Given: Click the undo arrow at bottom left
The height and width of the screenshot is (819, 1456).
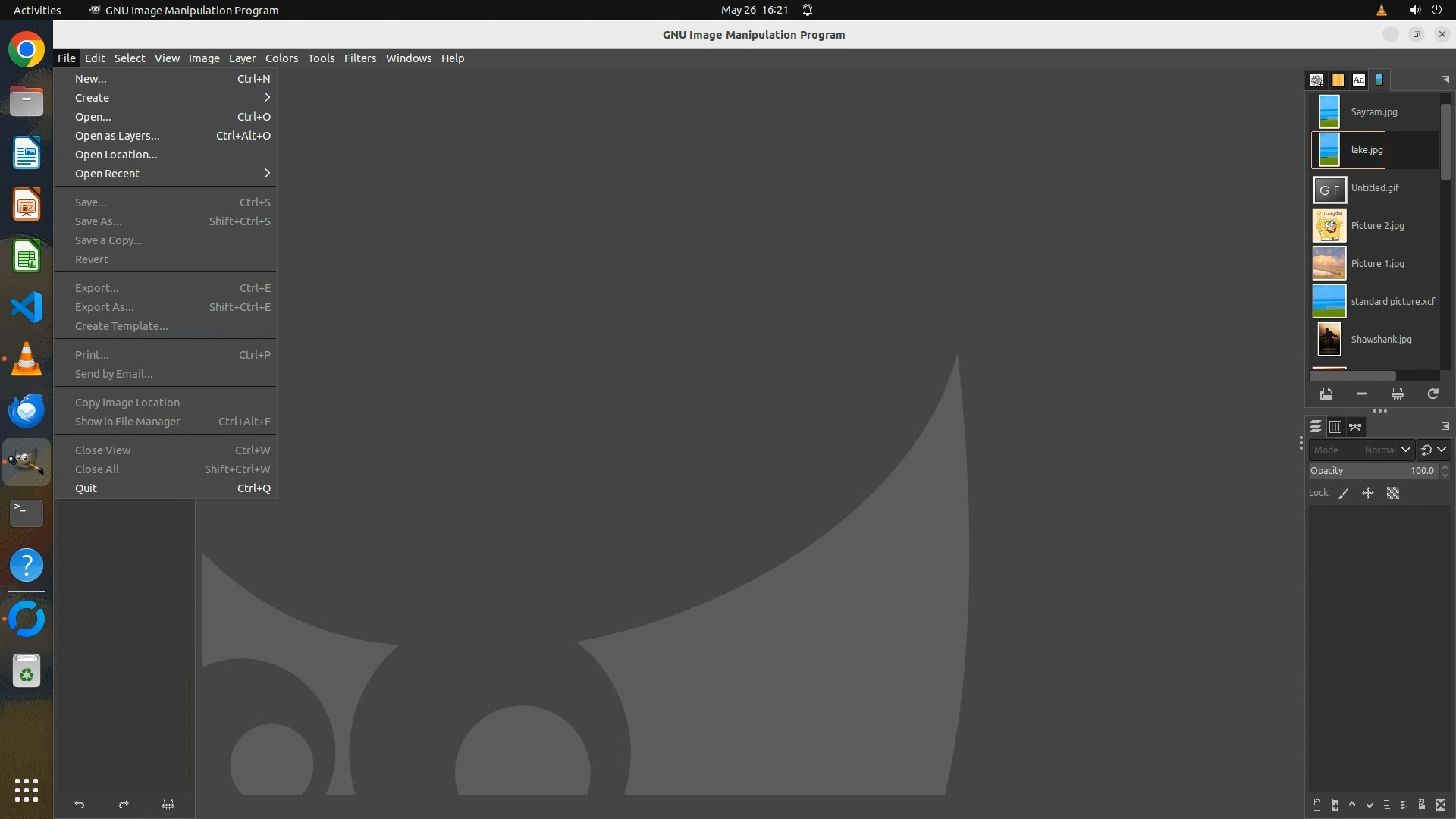Looking at the screenshot, I should point(80,805).
